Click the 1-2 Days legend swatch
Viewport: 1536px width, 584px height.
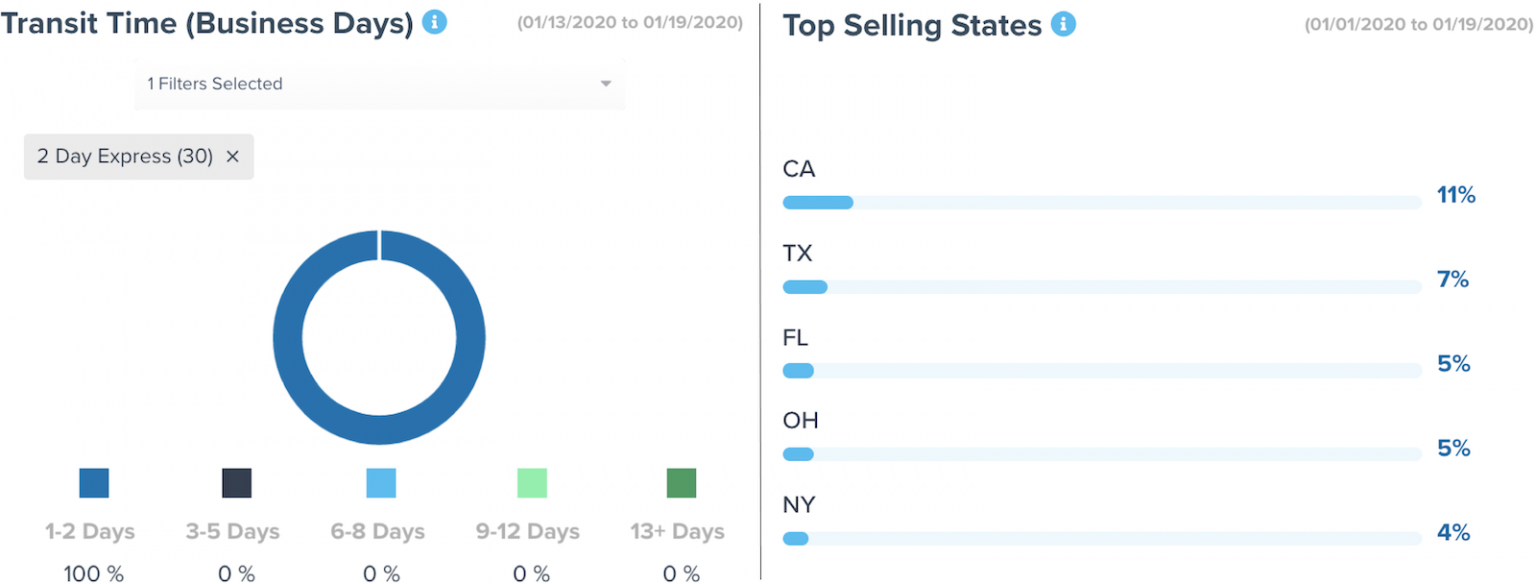coord(94,483)
